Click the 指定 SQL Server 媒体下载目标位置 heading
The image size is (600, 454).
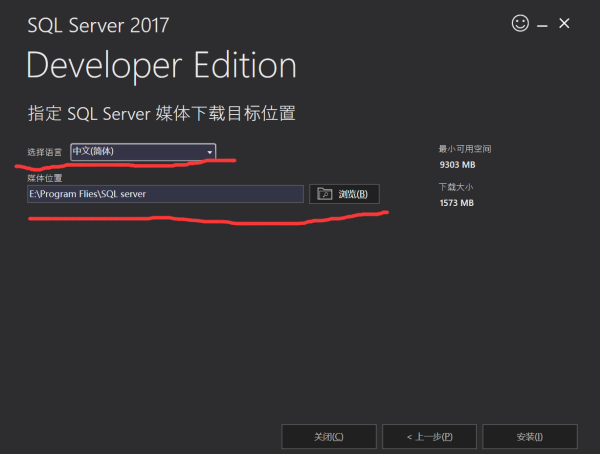tap(161, 114)
